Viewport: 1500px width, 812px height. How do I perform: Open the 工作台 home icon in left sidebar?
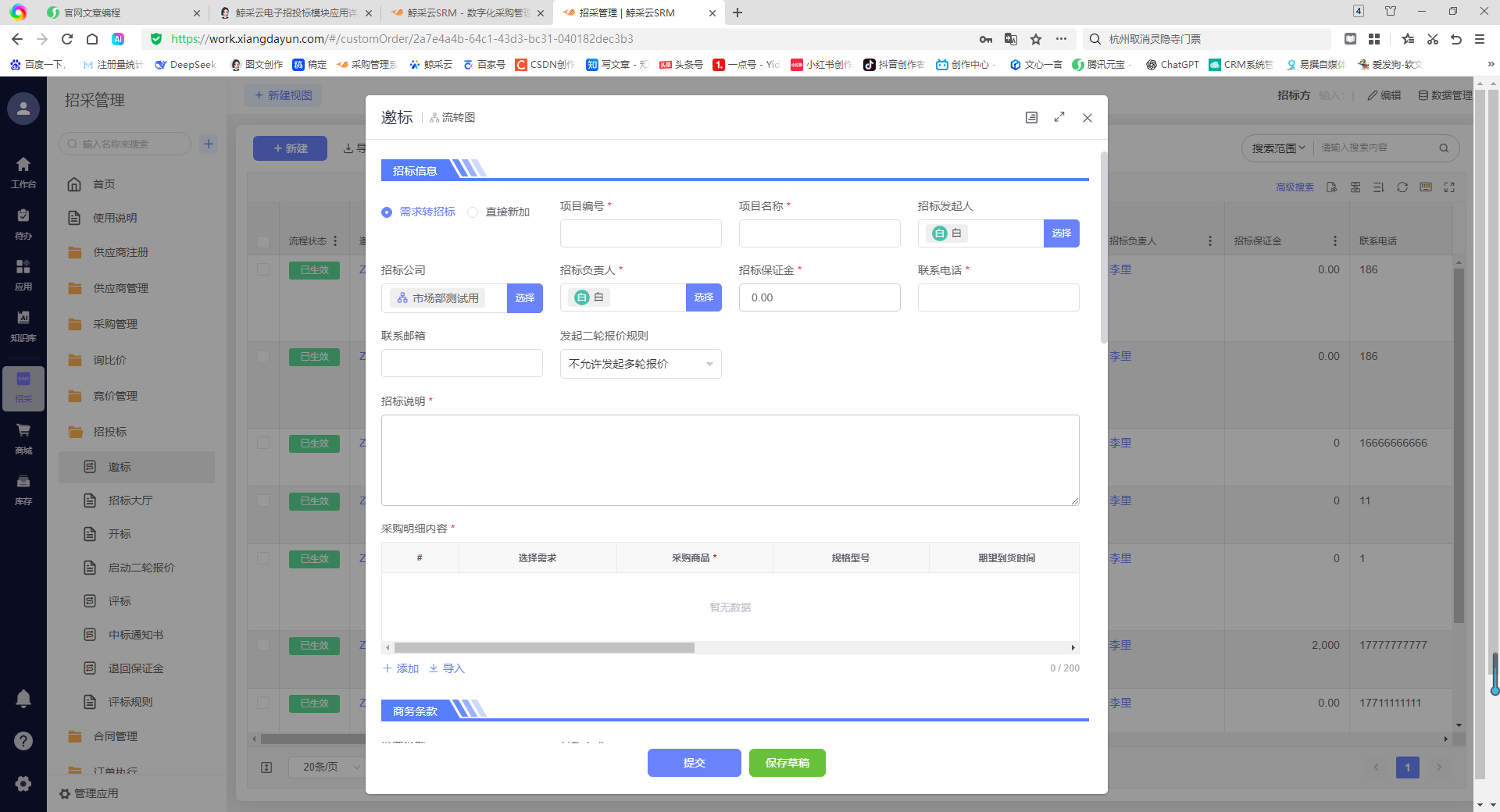(x=23, y=172)
